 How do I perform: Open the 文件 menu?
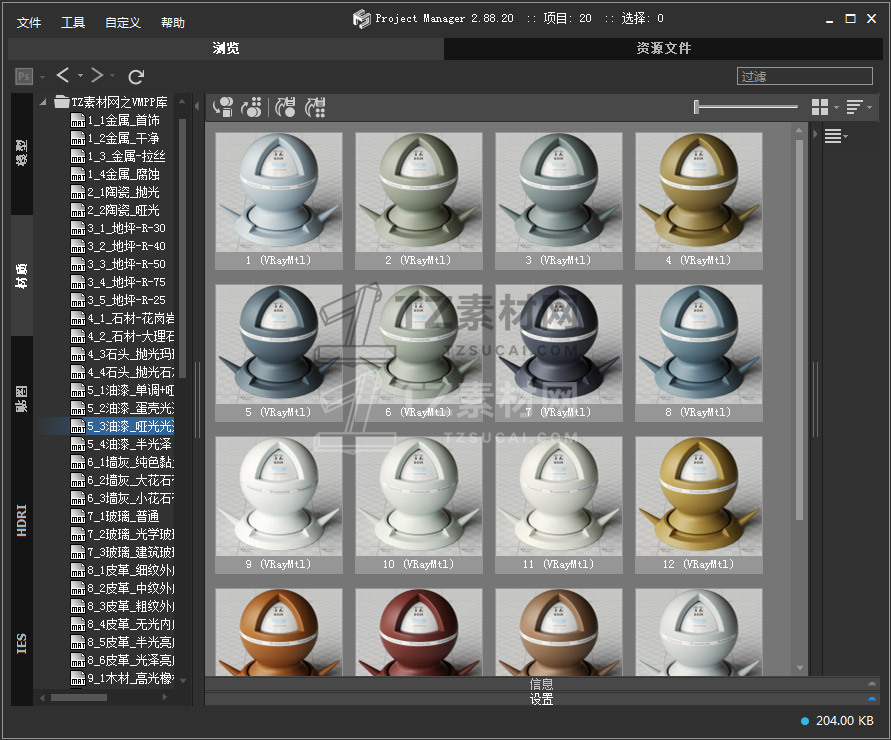point(29,22)
